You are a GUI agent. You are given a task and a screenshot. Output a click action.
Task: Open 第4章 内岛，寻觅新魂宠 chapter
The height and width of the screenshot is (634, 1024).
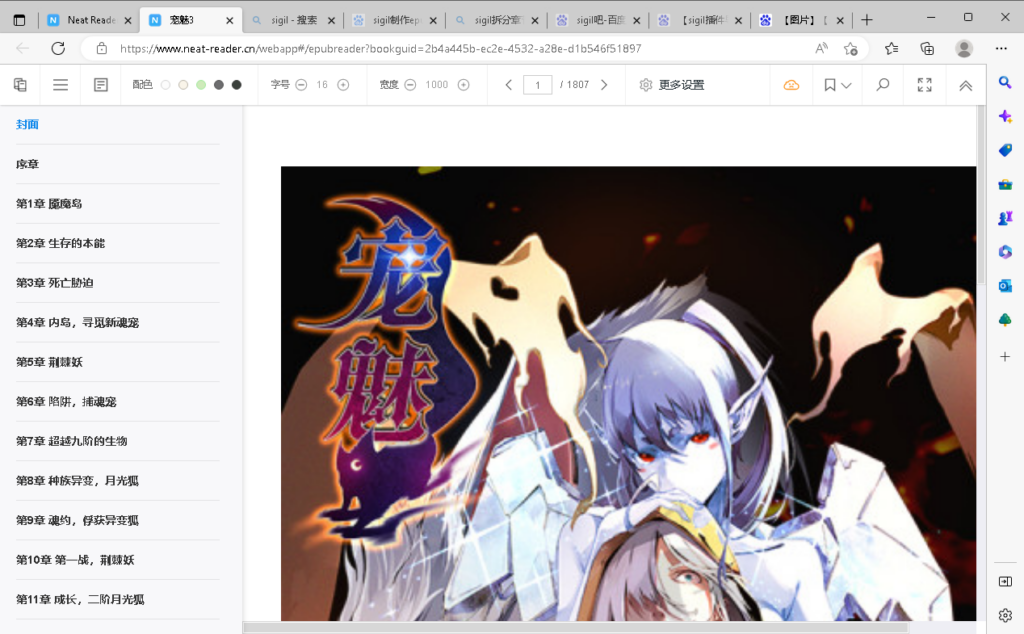tap(77, 323)
